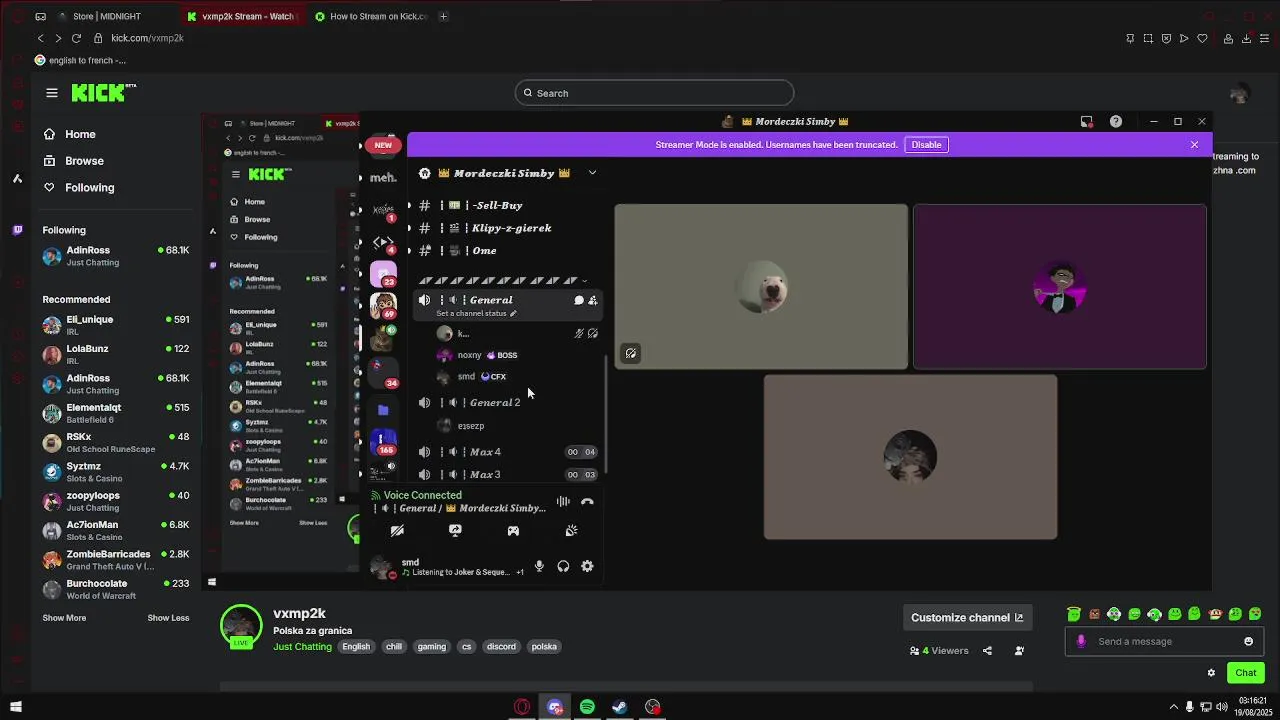Collapse the Discord voice category chevron
The width and height of the screenshot is (1280, 720).
tap(584, 281)
